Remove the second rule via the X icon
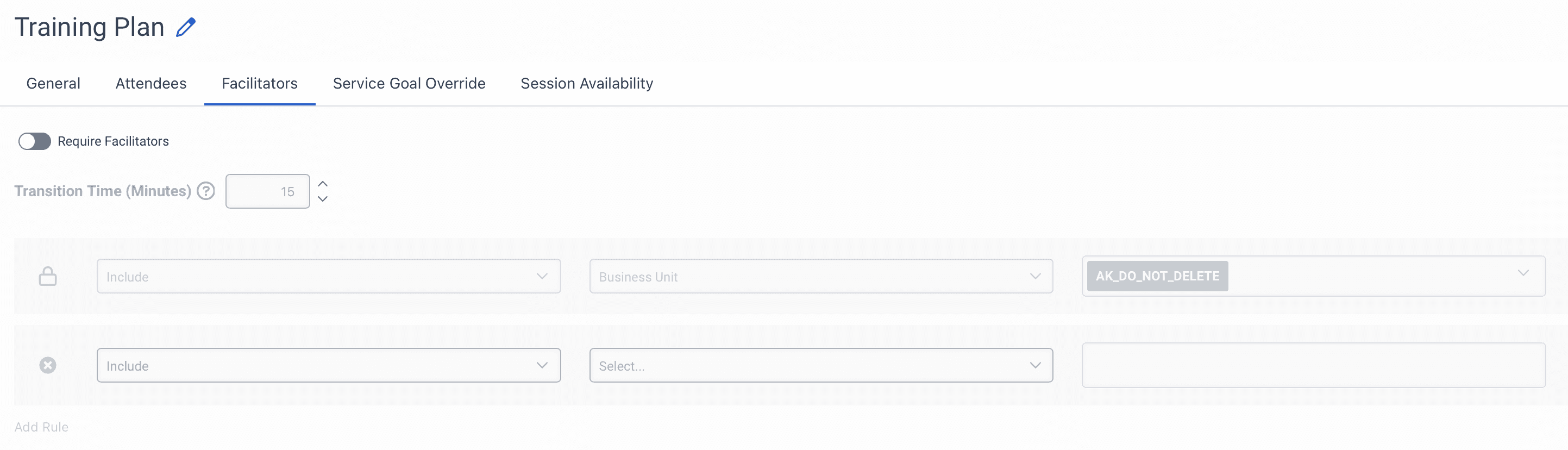The height and width of the screenshot is (450, 1568). (47, 365)
